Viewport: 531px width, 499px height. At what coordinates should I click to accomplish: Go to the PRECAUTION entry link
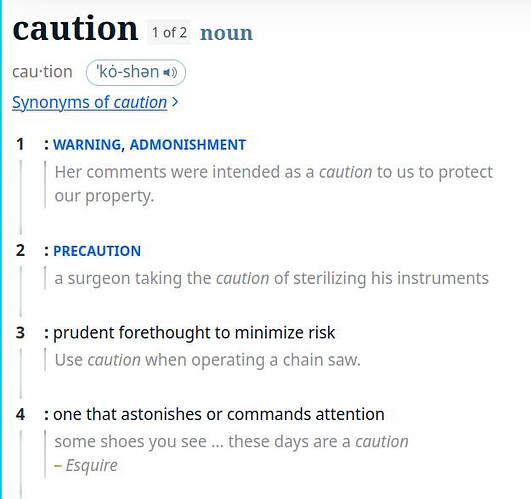coord(97,251)
